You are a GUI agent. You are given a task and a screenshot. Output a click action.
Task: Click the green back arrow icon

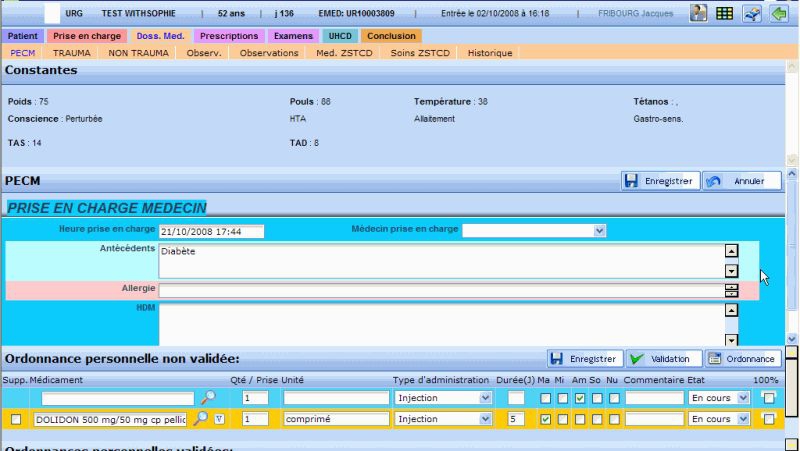pyautogui.click(x=777, y=13)
